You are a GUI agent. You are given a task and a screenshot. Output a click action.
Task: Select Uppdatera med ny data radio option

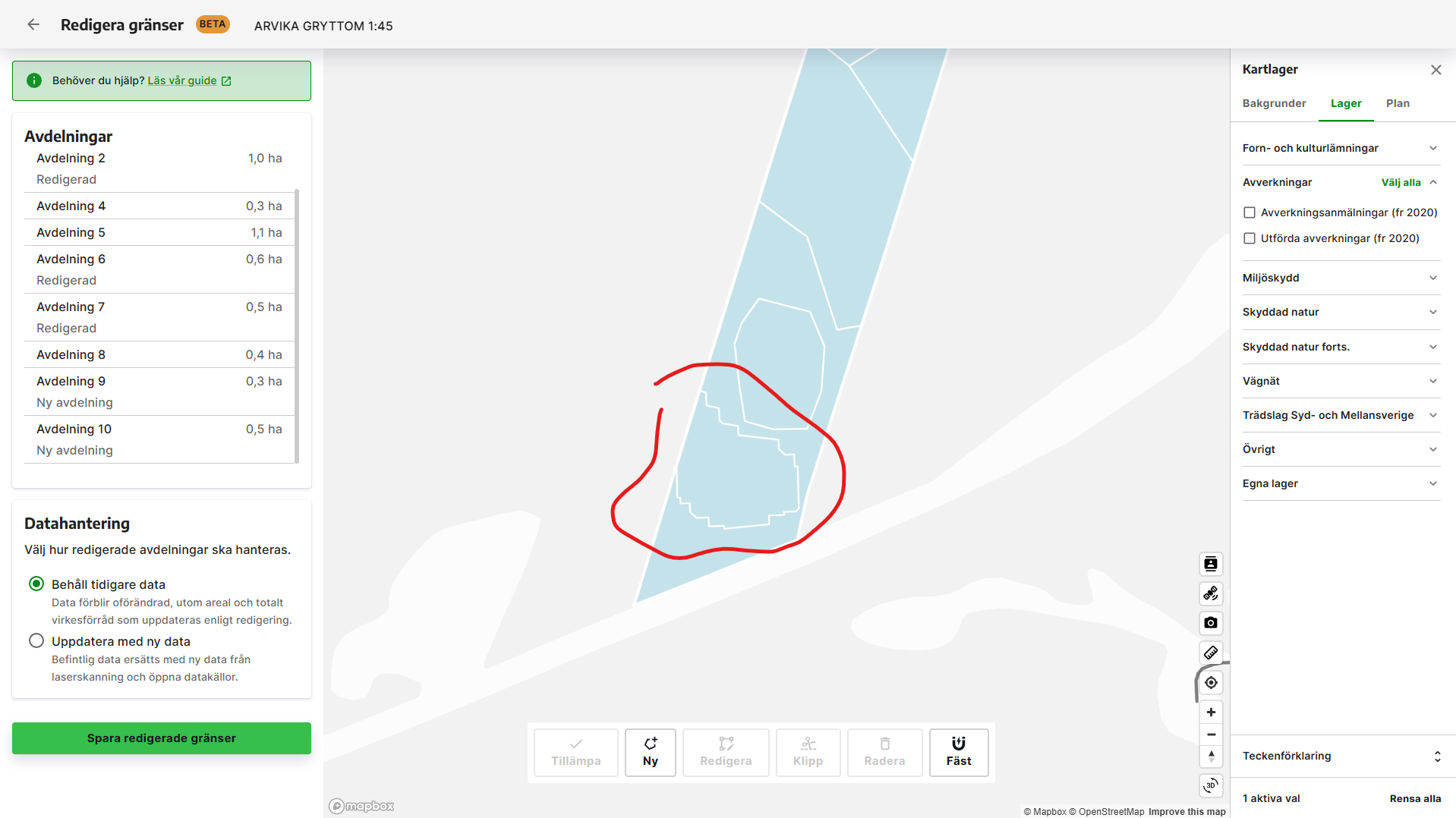click(36, 640)
